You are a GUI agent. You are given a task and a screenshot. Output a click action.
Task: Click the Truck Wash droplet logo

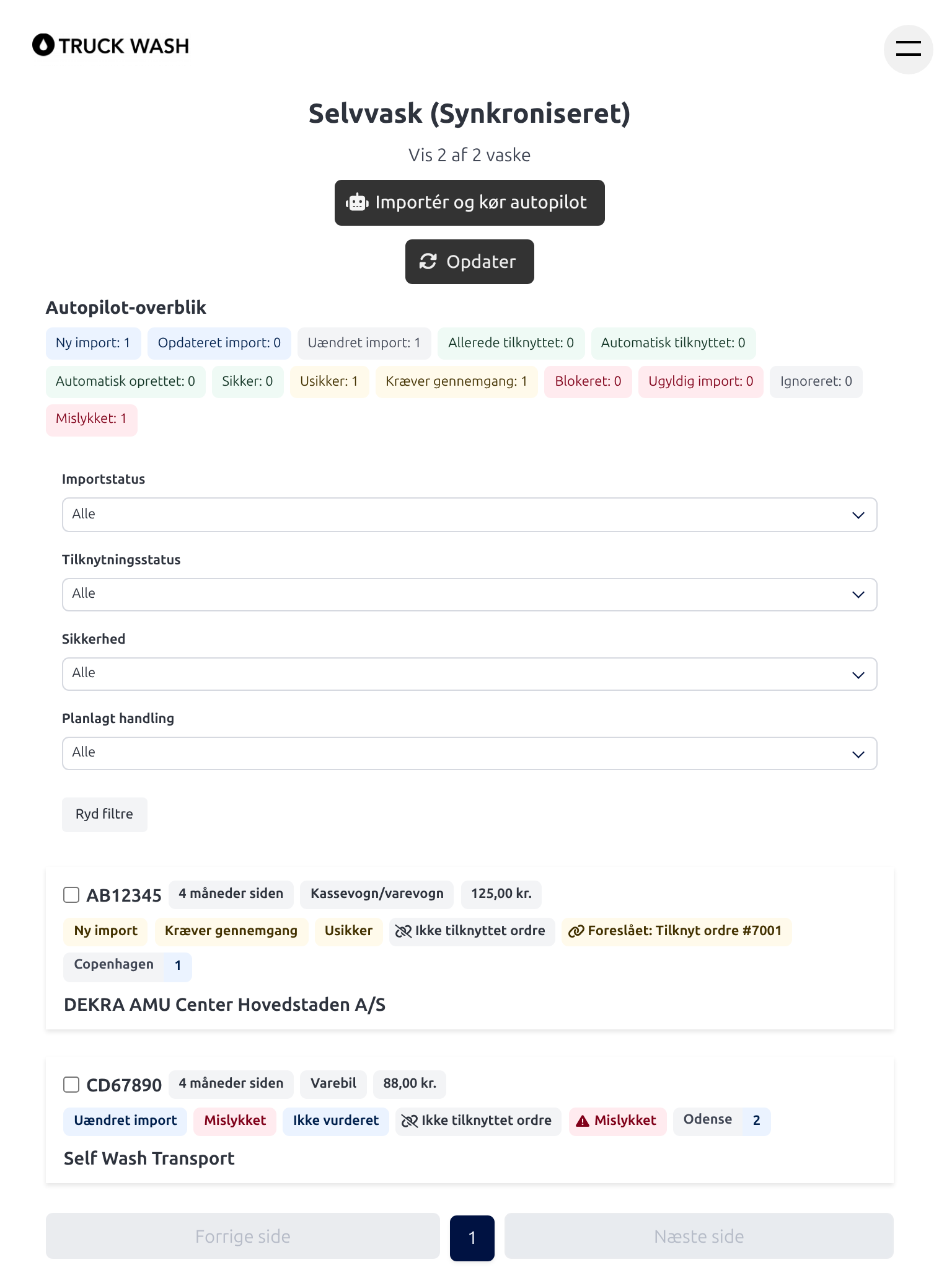43,45
